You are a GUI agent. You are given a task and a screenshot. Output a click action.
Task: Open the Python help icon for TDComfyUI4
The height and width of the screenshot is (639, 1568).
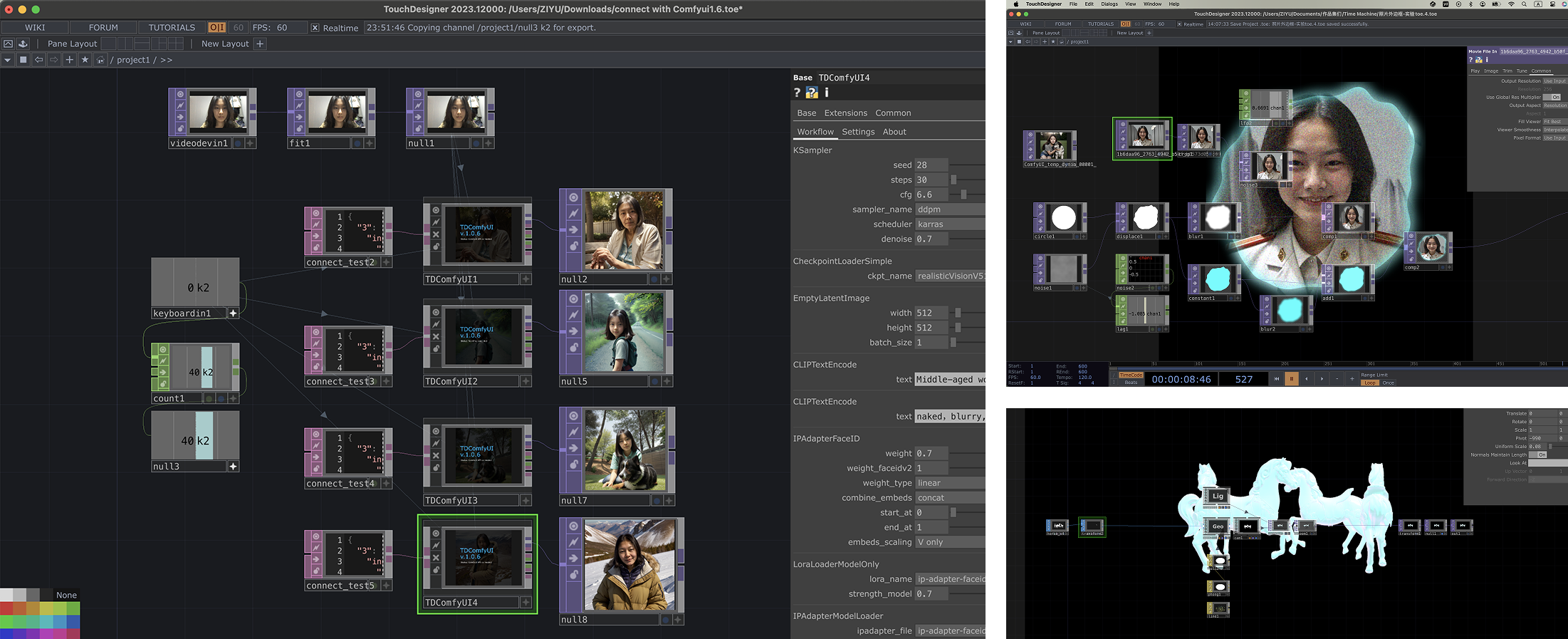coord(812,93)
